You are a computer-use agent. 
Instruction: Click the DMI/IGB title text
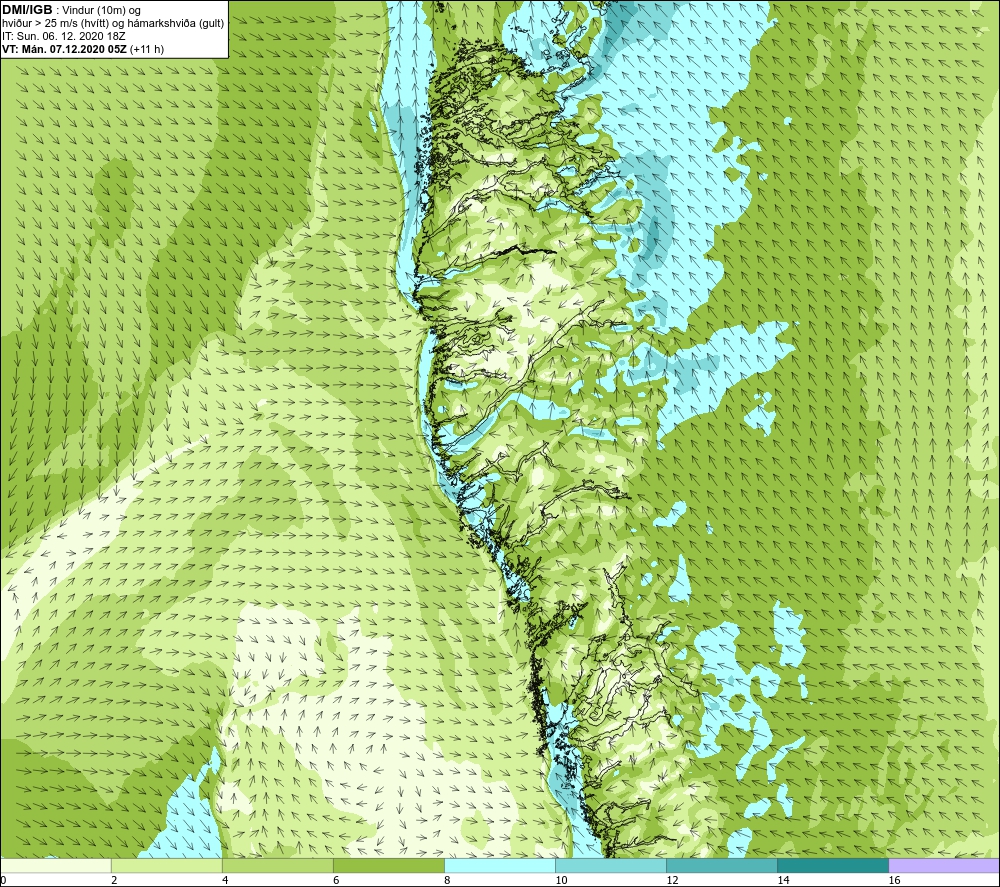point(27,10)
